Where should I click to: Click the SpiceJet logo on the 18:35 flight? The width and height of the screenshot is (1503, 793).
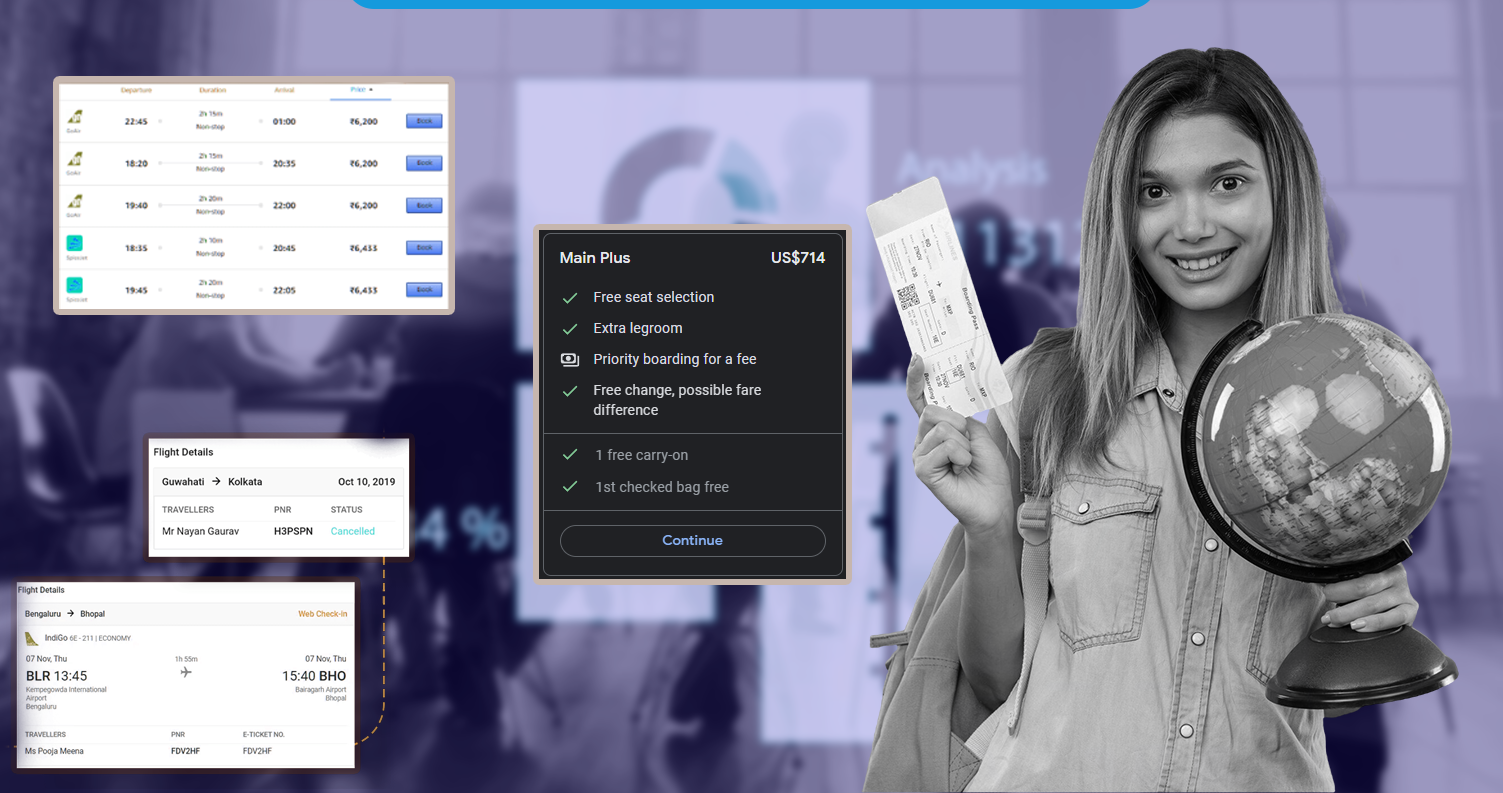click(74, 244)
